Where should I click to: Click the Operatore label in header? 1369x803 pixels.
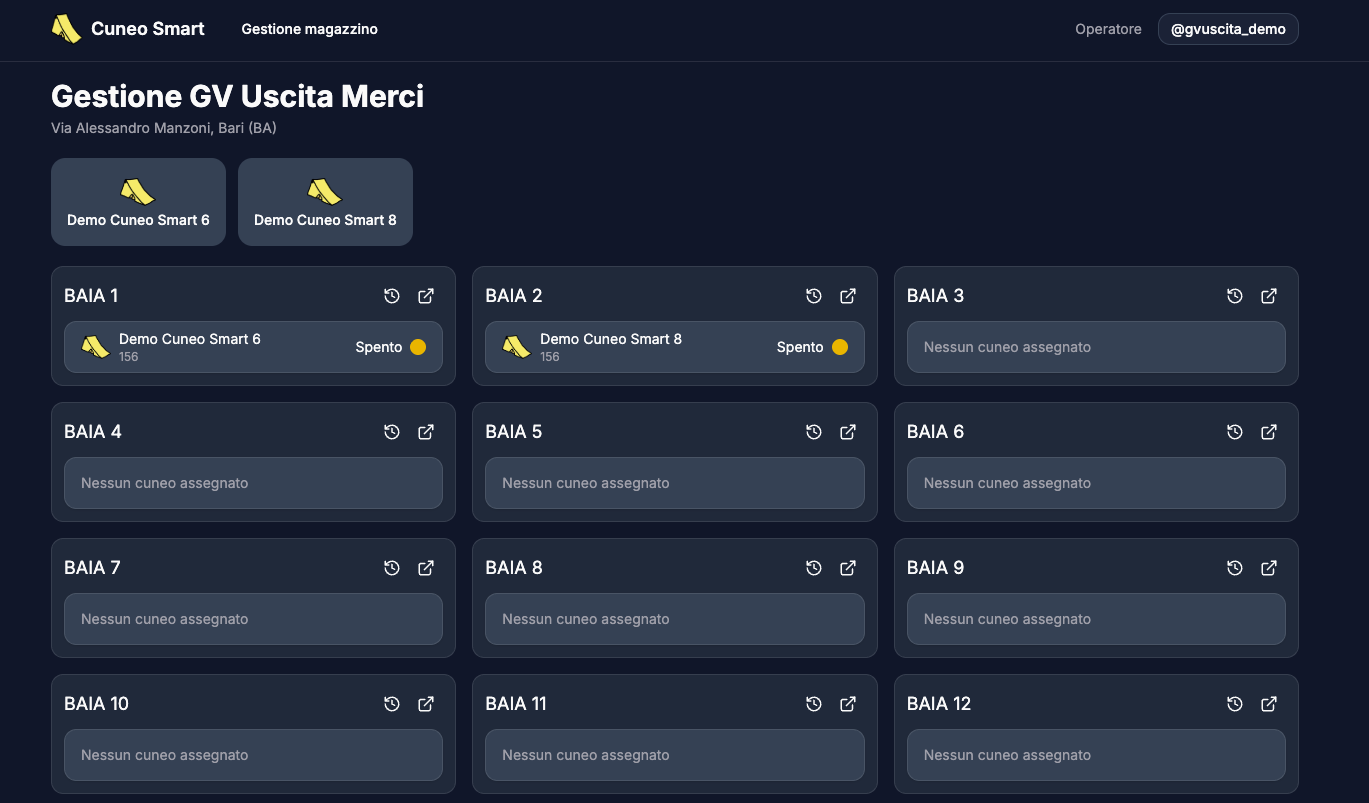tap(1108, 29)
